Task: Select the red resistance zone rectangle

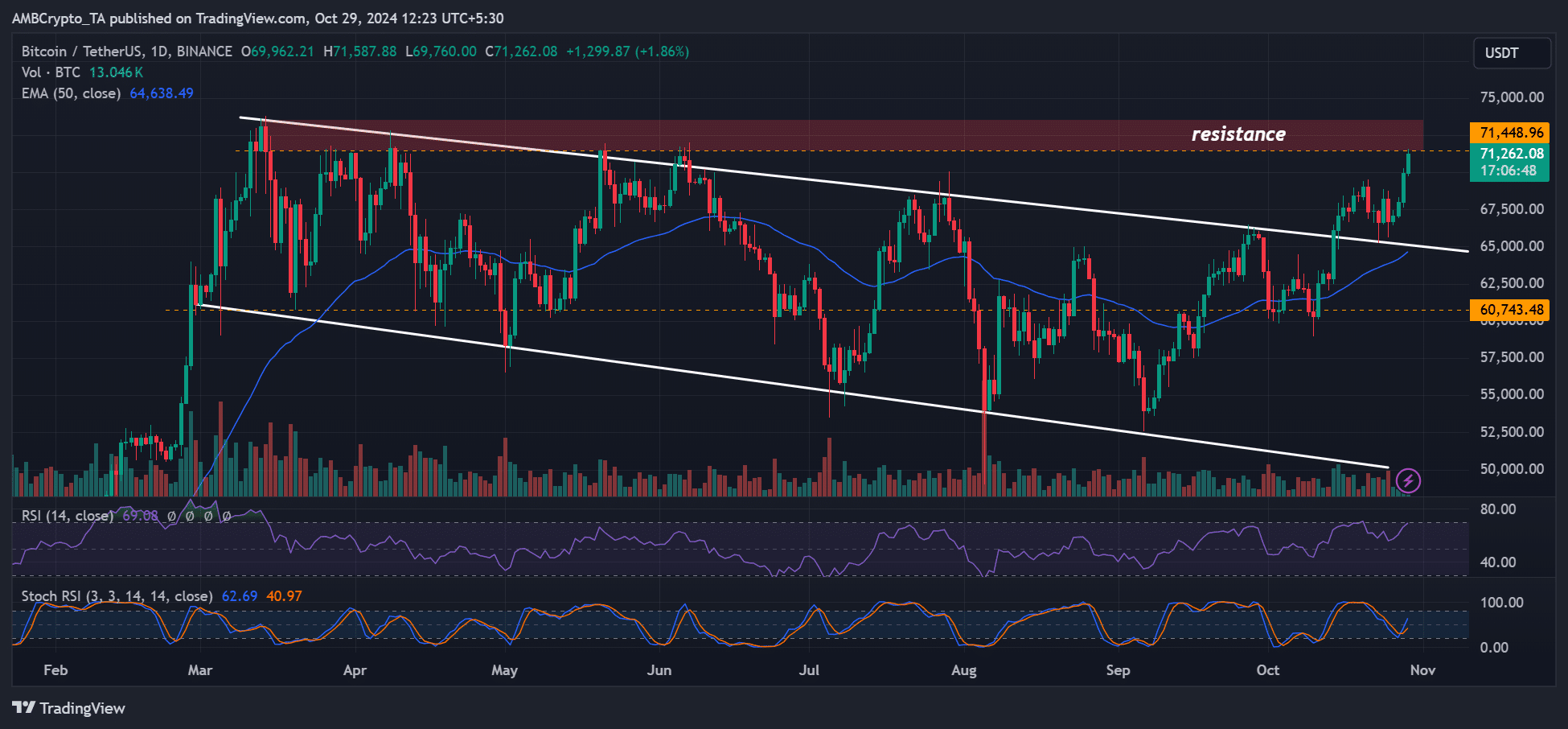Action: click(844, 135)
